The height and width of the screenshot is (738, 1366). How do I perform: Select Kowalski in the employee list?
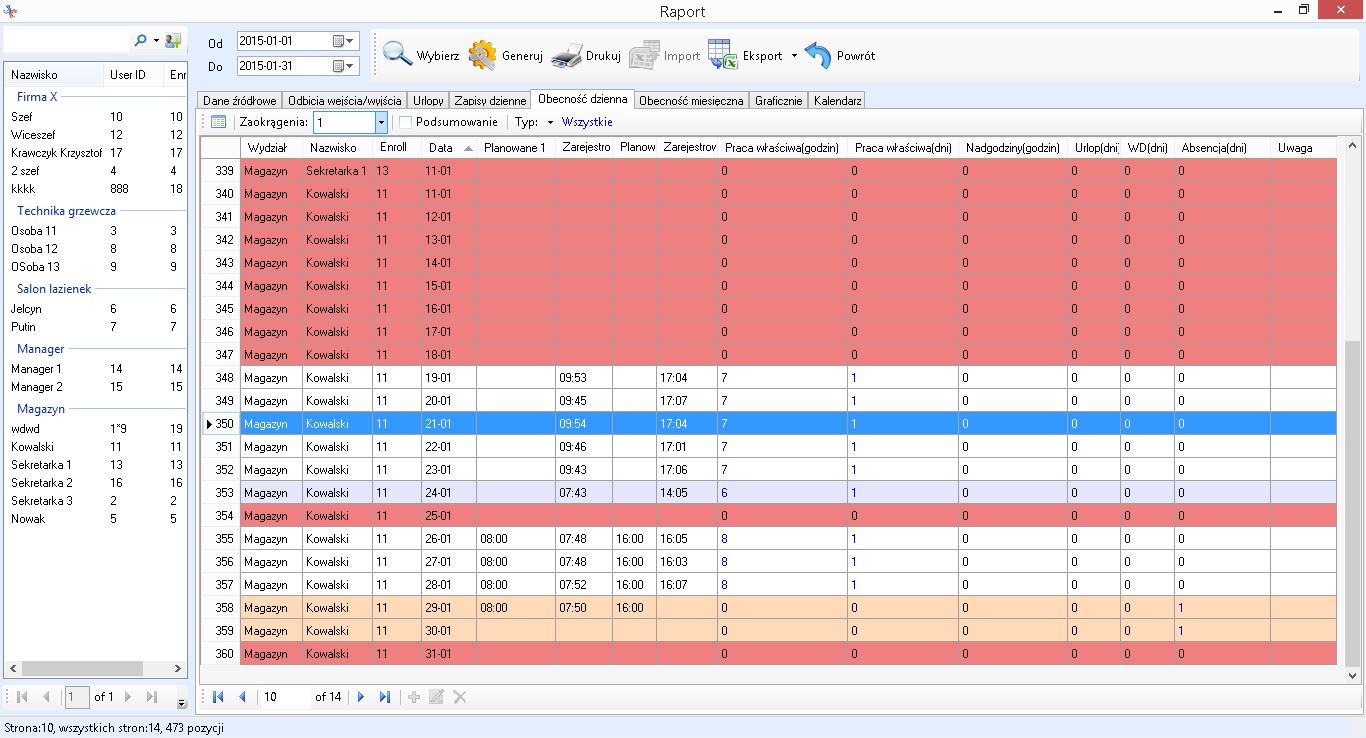33,447
